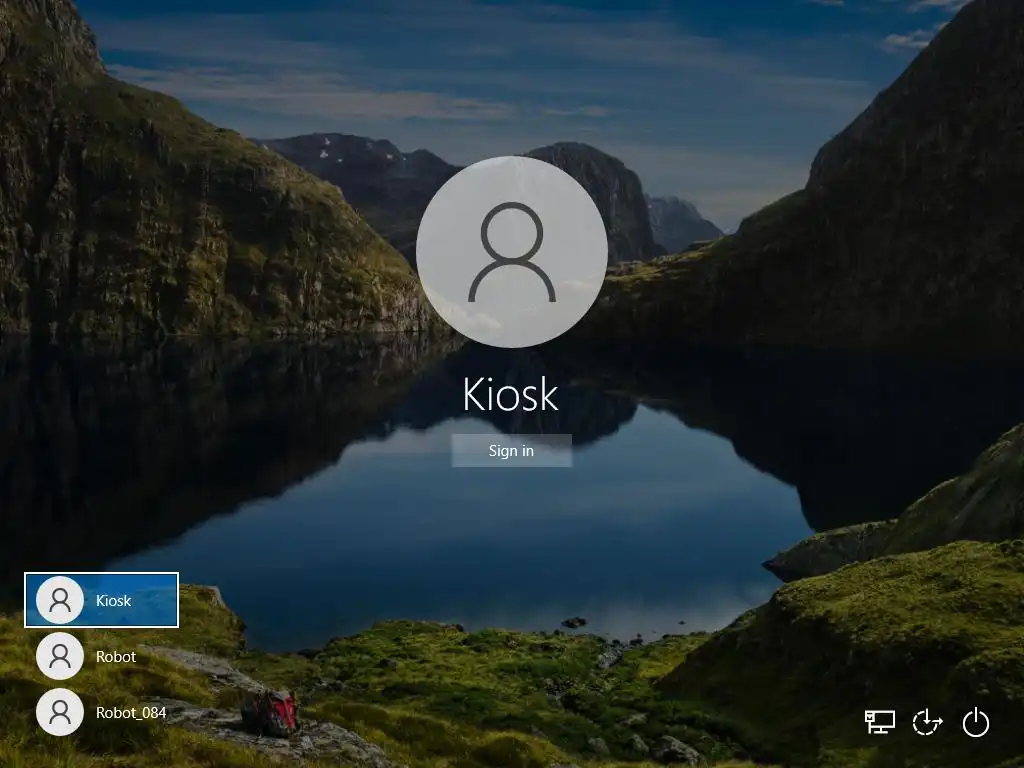1024x768 pixels.
Task: Click the Robot_084 account avatar icon
Action: (x=60, y=712)
